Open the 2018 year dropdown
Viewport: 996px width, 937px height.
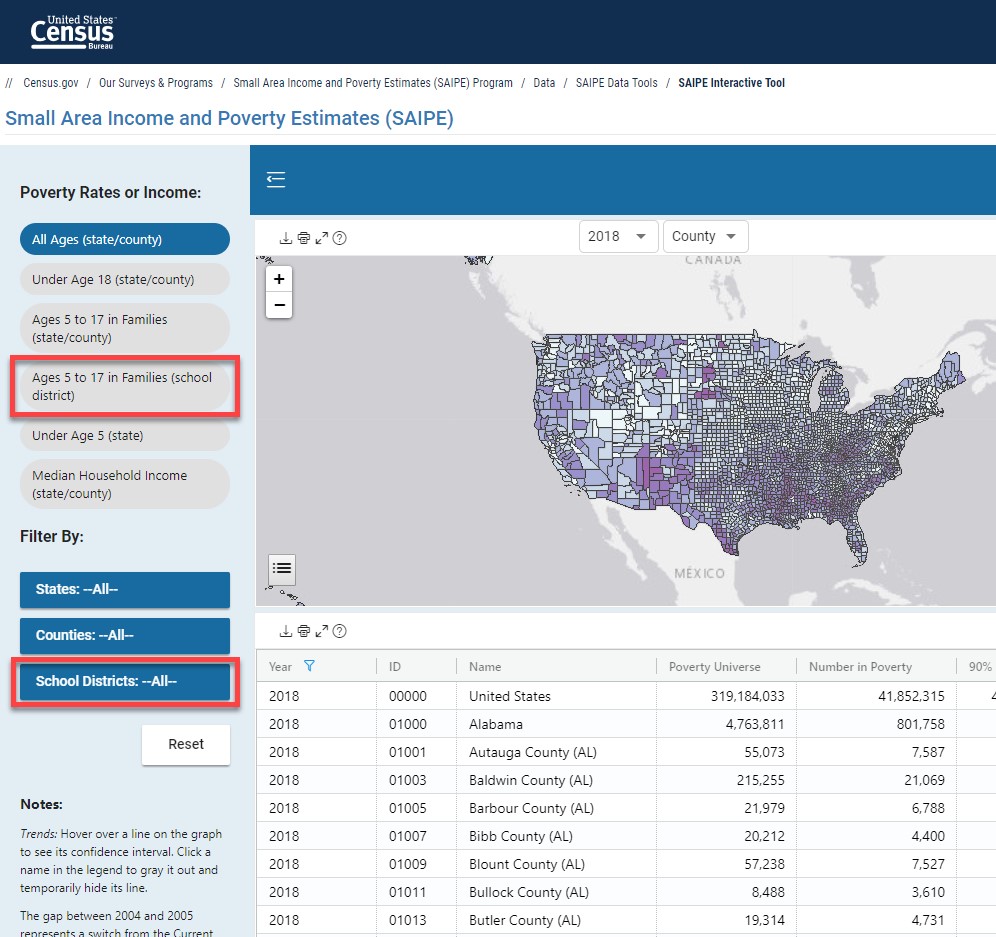[x=618, y=236]
